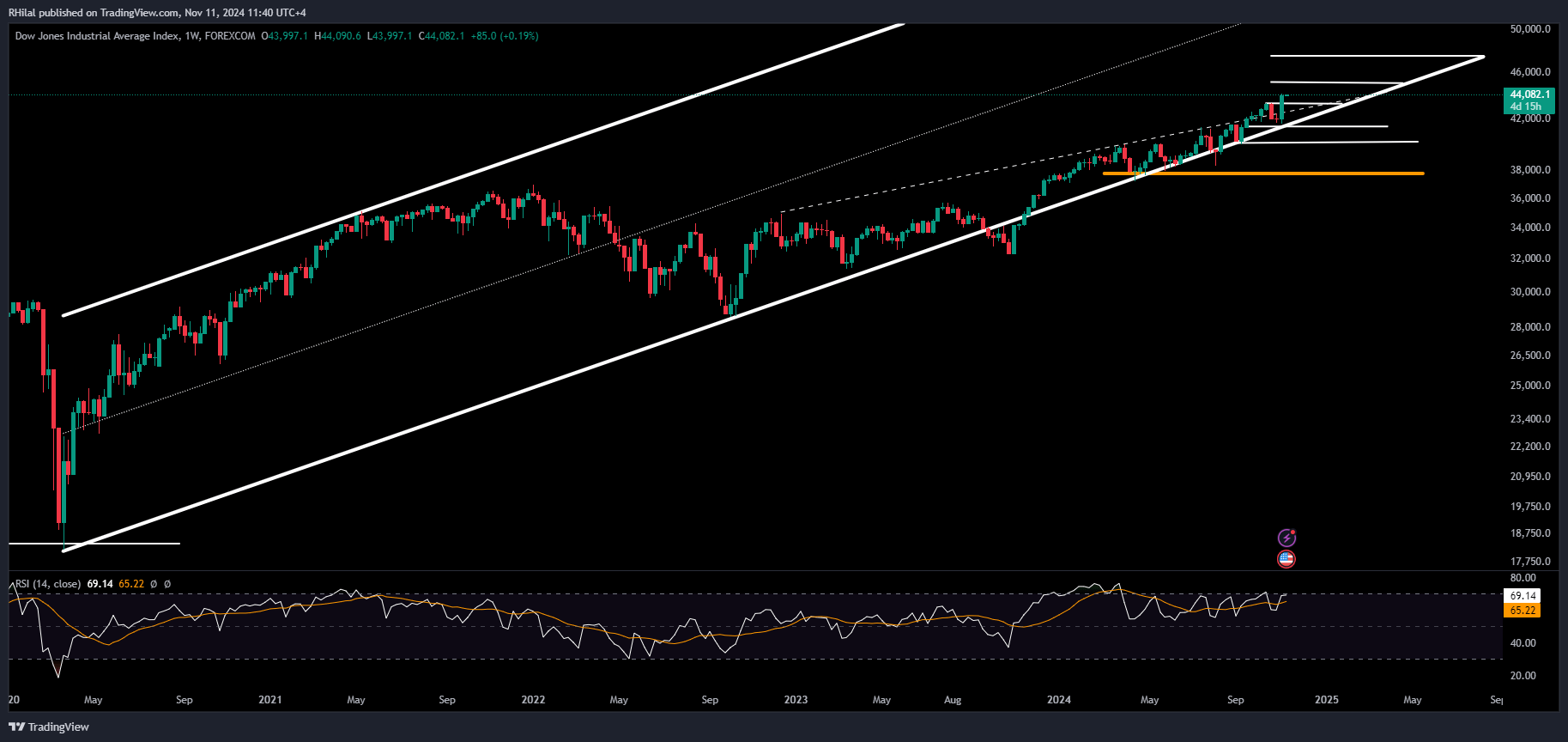Screen dimensions: 1568x742
Task: Click the RSI (14, close) indicator title
Action: pos(48,584)
